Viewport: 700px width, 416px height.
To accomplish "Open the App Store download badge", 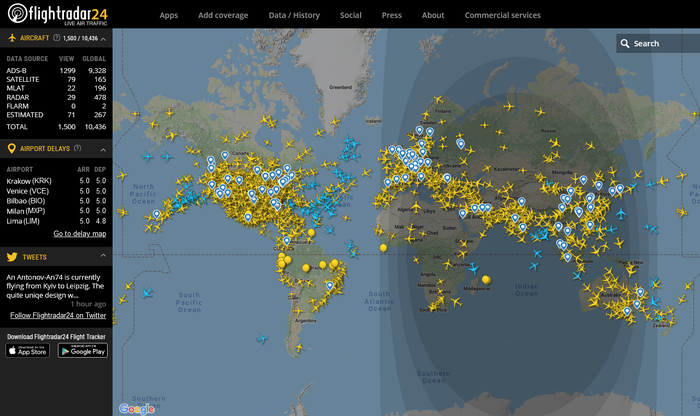I will [28, 351].
